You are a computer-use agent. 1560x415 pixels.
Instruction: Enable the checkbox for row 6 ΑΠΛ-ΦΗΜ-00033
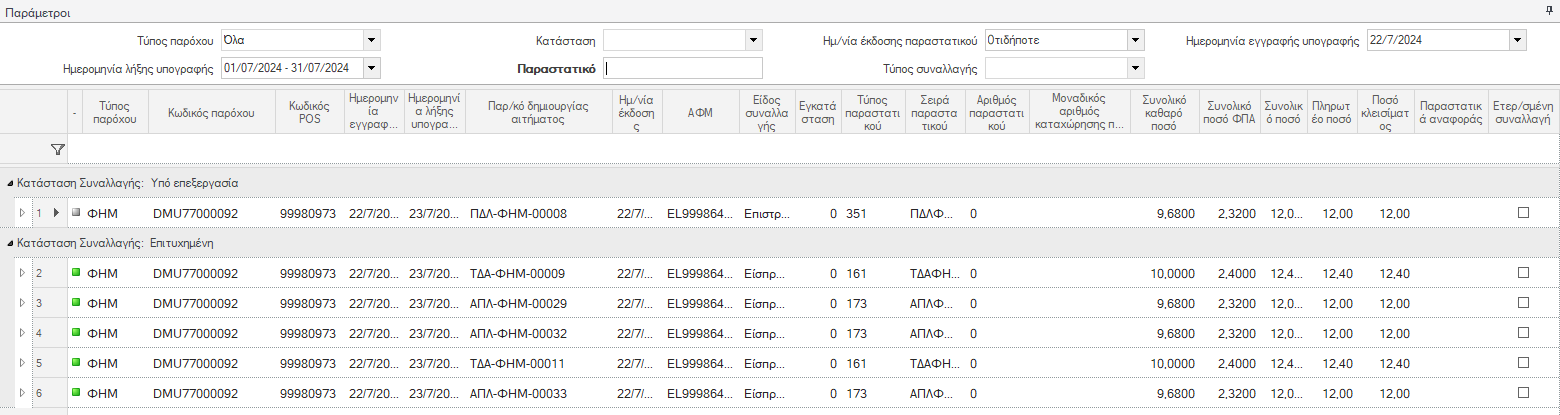pos(1523,393)
